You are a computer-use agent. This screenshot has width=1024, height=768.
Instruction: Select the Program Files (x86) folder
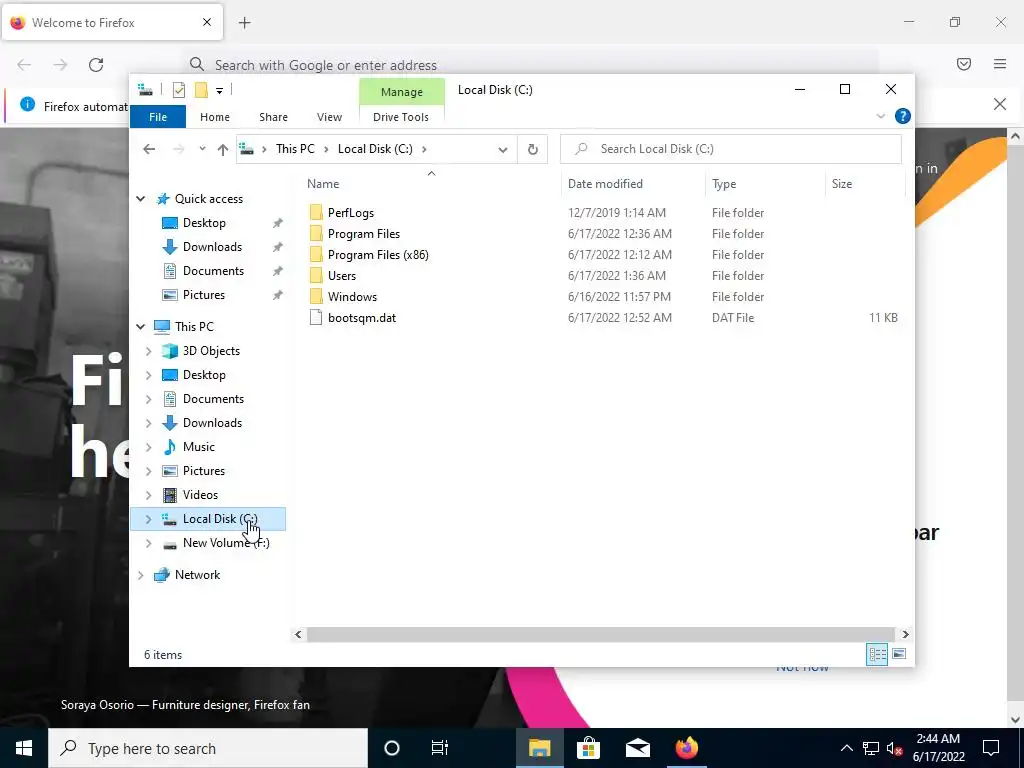(378, 255)
